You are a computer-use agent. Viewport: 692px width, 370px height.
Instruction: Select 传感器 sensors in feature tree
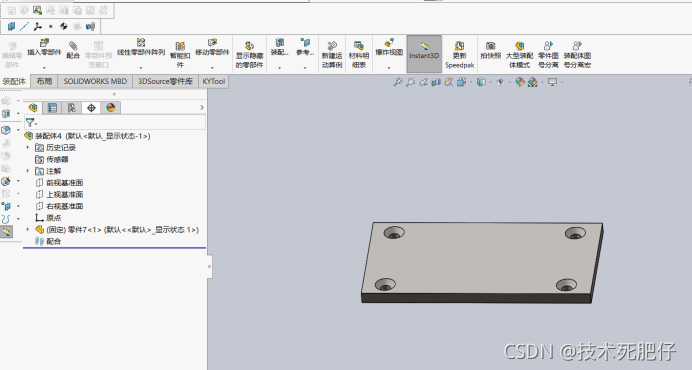tap(52, 159)
